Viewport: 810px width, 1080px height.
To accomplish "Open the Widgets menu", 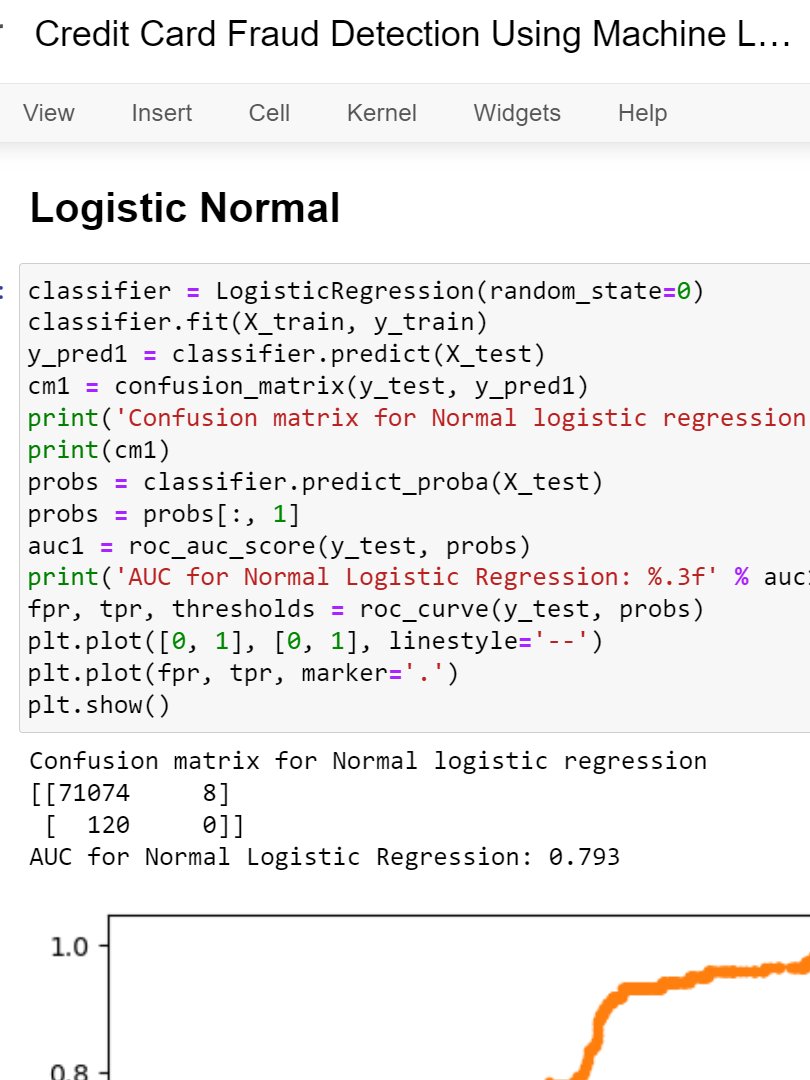I will pyautogui.click(x=516, y=113).
